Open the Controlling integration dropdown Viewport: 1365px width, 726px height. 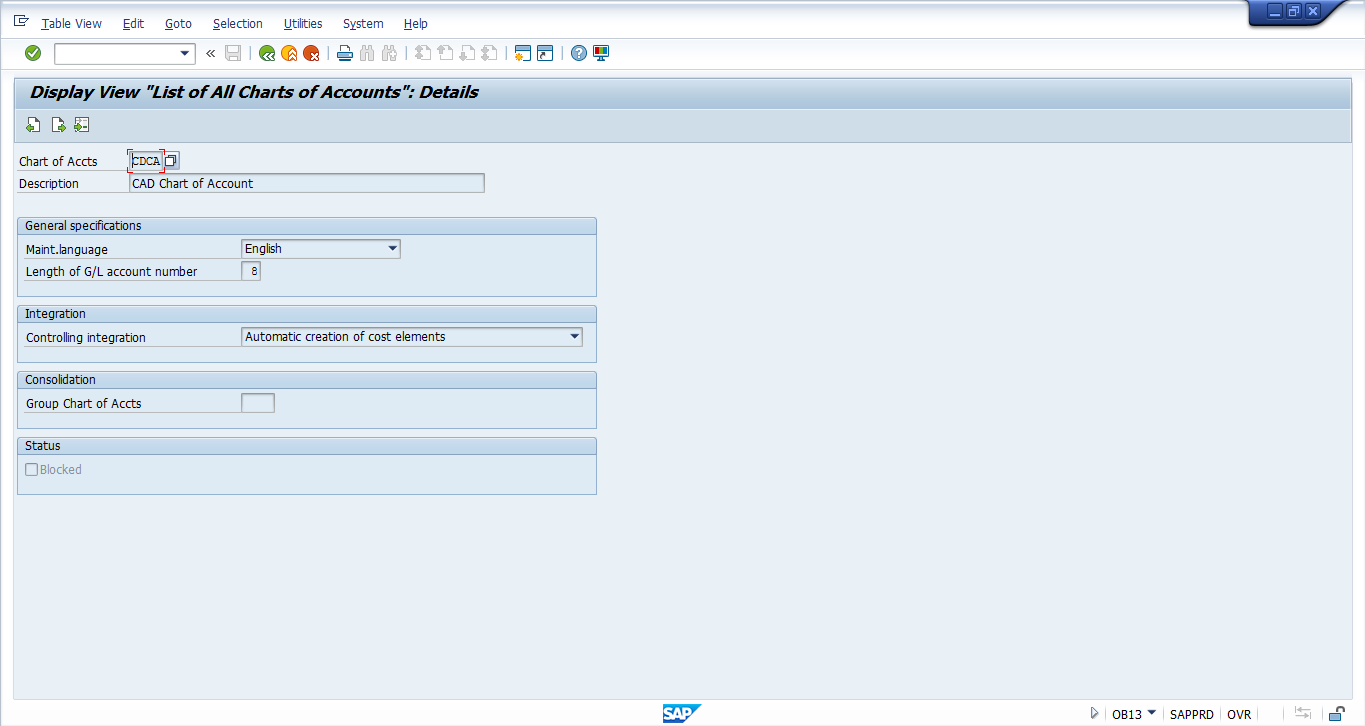pos(574,336)
